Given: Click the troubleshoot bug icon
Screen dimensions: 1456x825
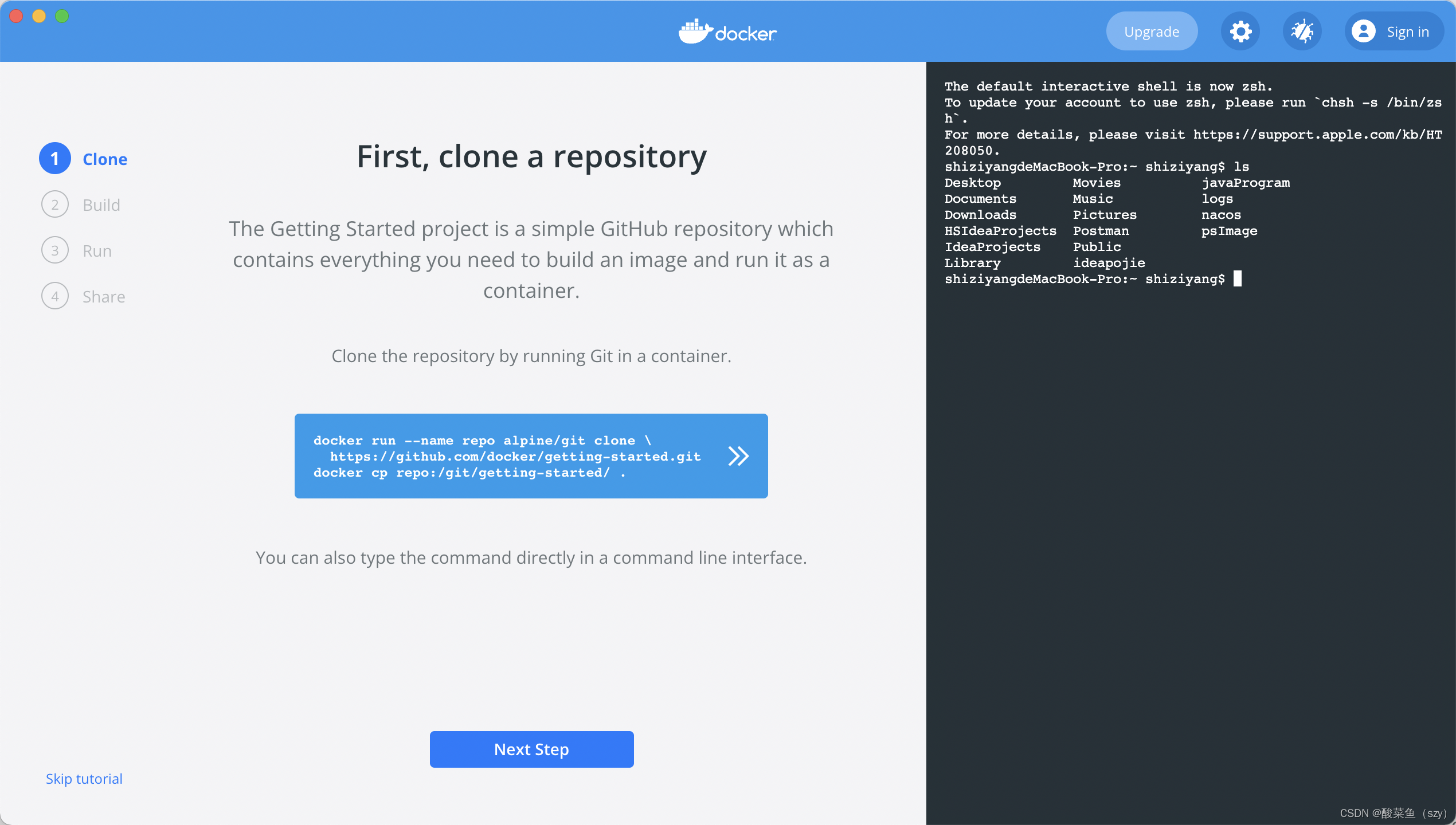Looking at the screenshot, I should [x=1302, y=32].
